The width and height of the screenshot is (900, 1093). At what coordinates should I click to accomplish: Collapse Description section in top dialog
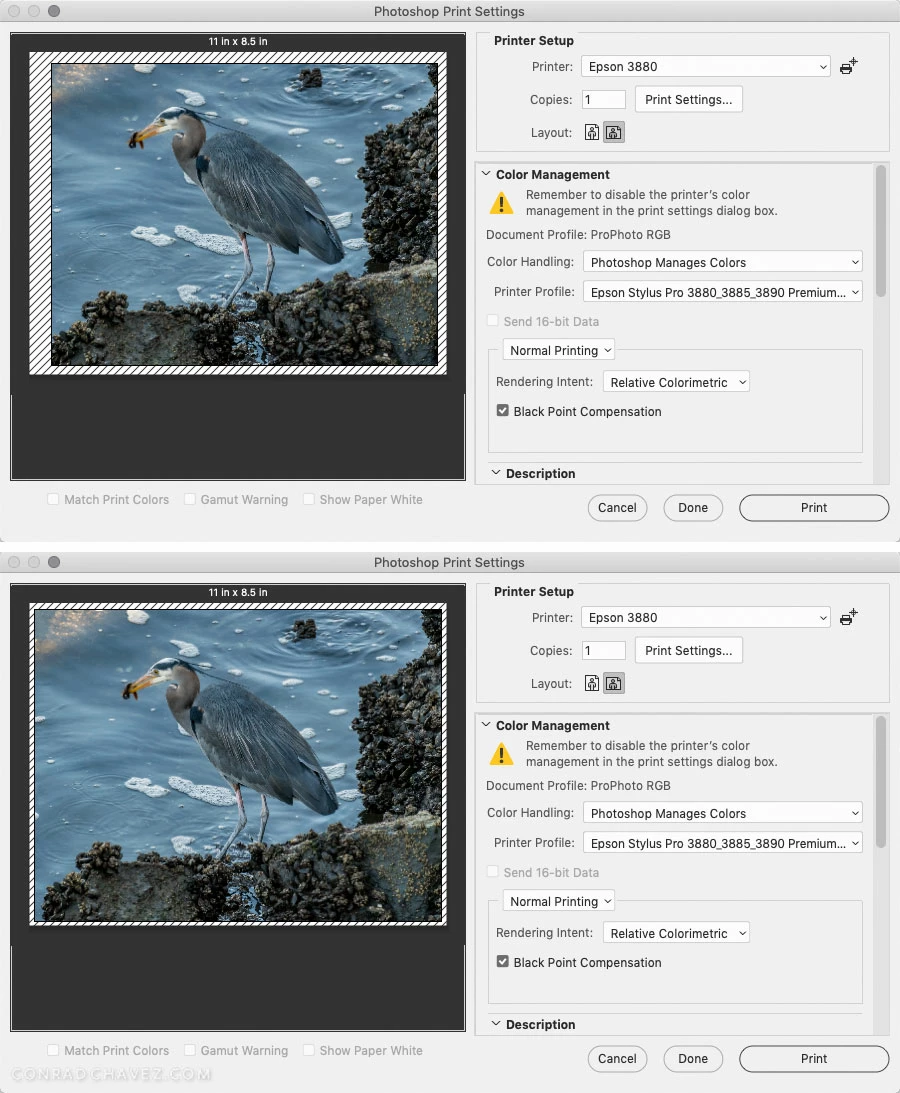[496, 473]
